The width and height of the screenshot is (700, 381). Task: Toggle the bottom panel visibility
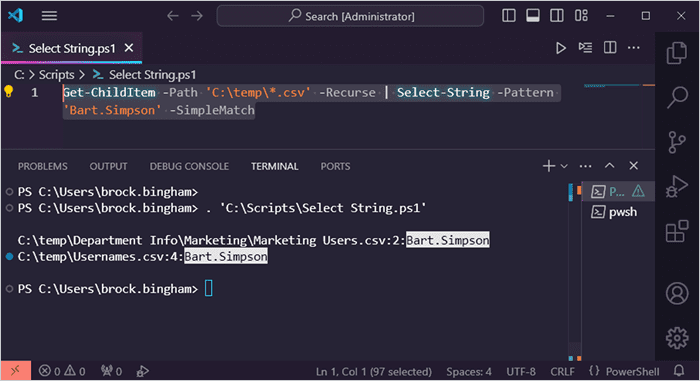533,16
